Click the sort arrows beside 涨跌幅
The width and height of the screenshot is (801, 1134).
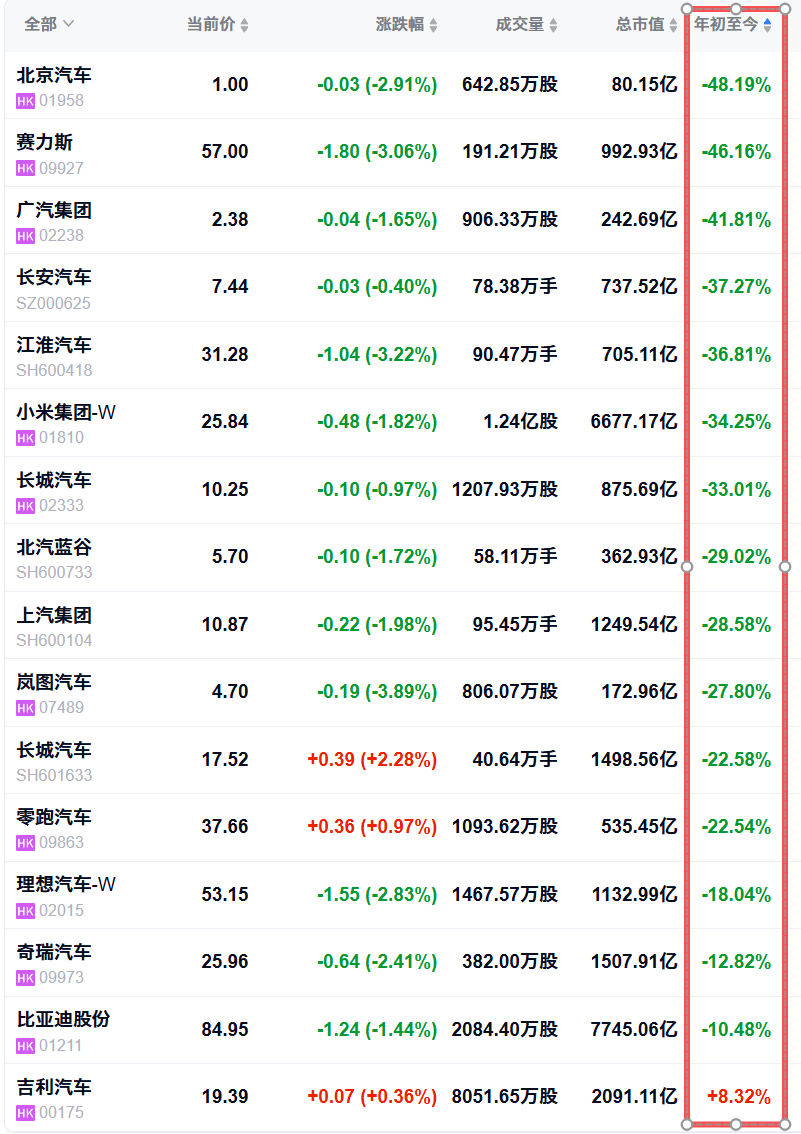point(433,25)
